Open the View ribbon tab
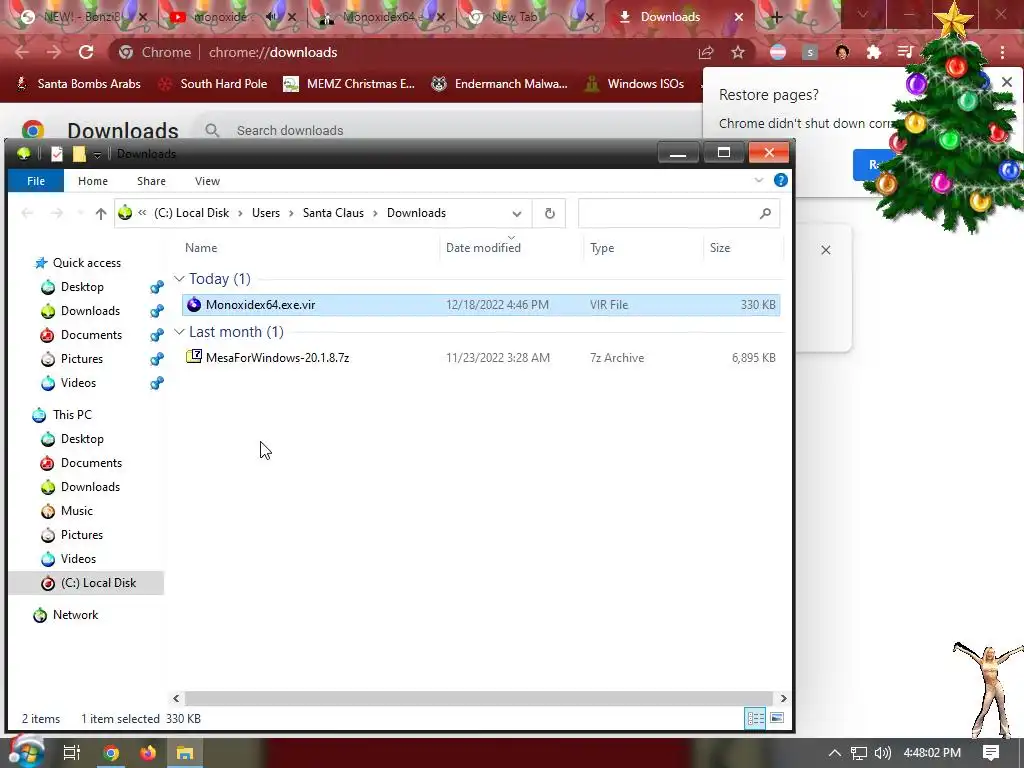Screen dimensions: 1024x768 (207, 181)
